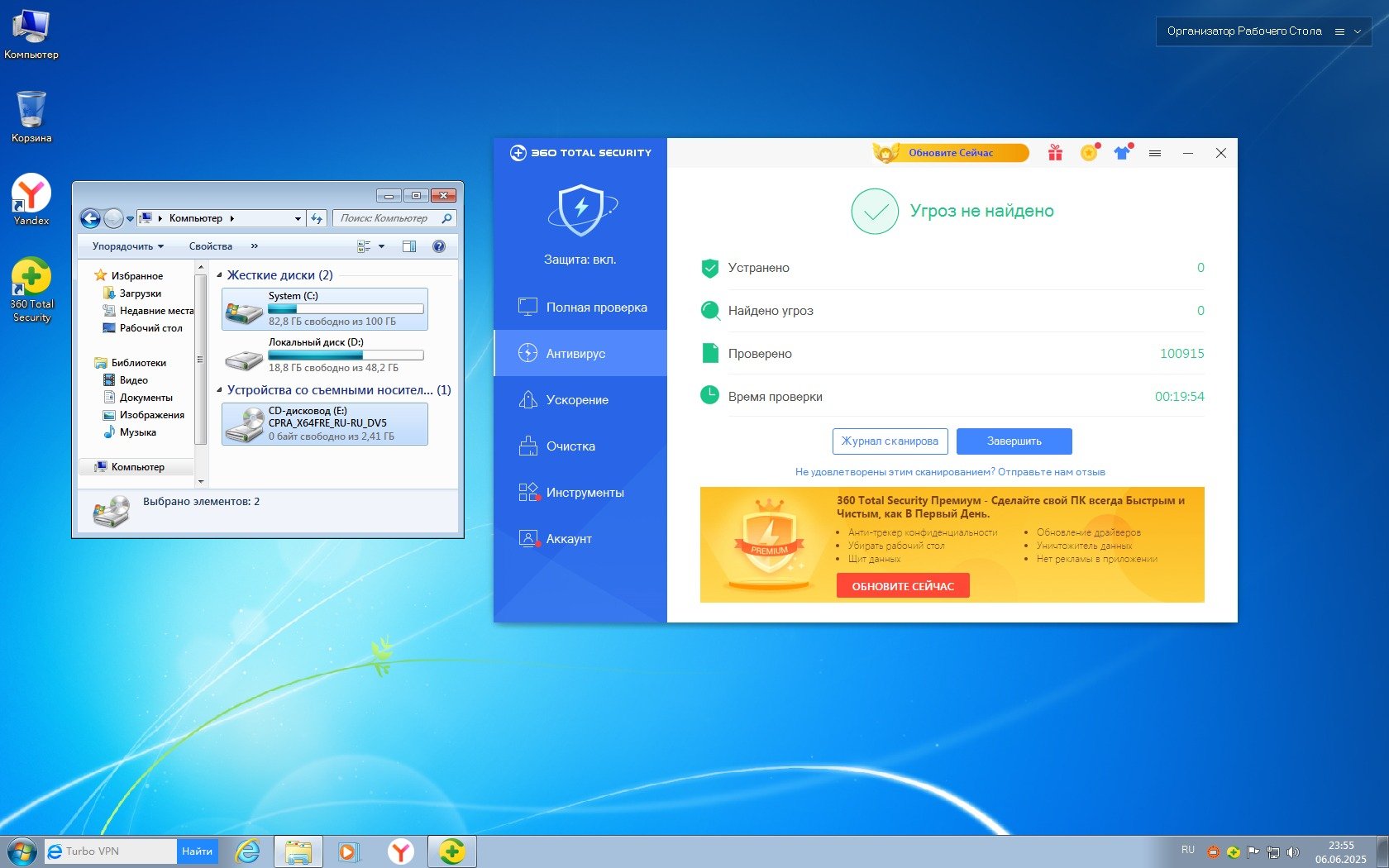
Task: Go to Ускорение speedup section
Action: (580, 400)
